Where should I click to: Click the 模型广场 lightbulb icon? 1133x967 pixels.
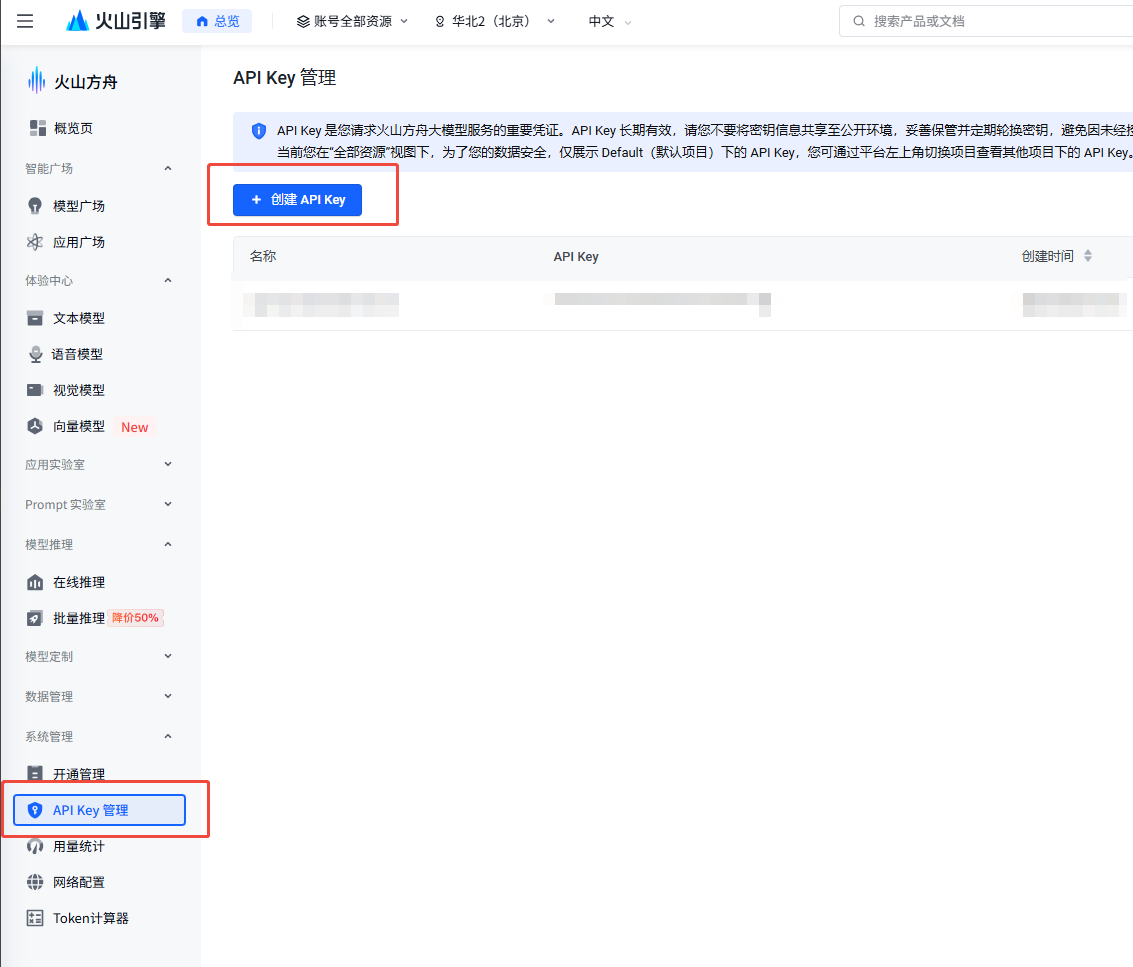coord(35,206)
